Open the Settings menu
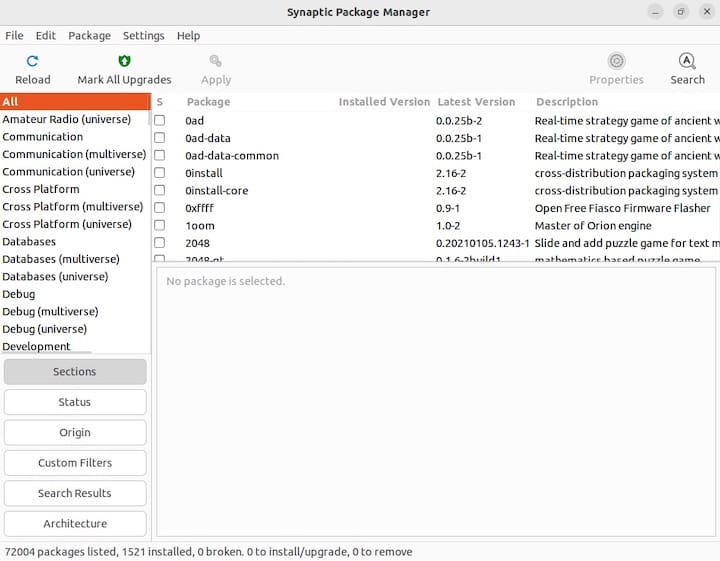Image resolution: width=720 pixels, height=561 pixels. 143,35
